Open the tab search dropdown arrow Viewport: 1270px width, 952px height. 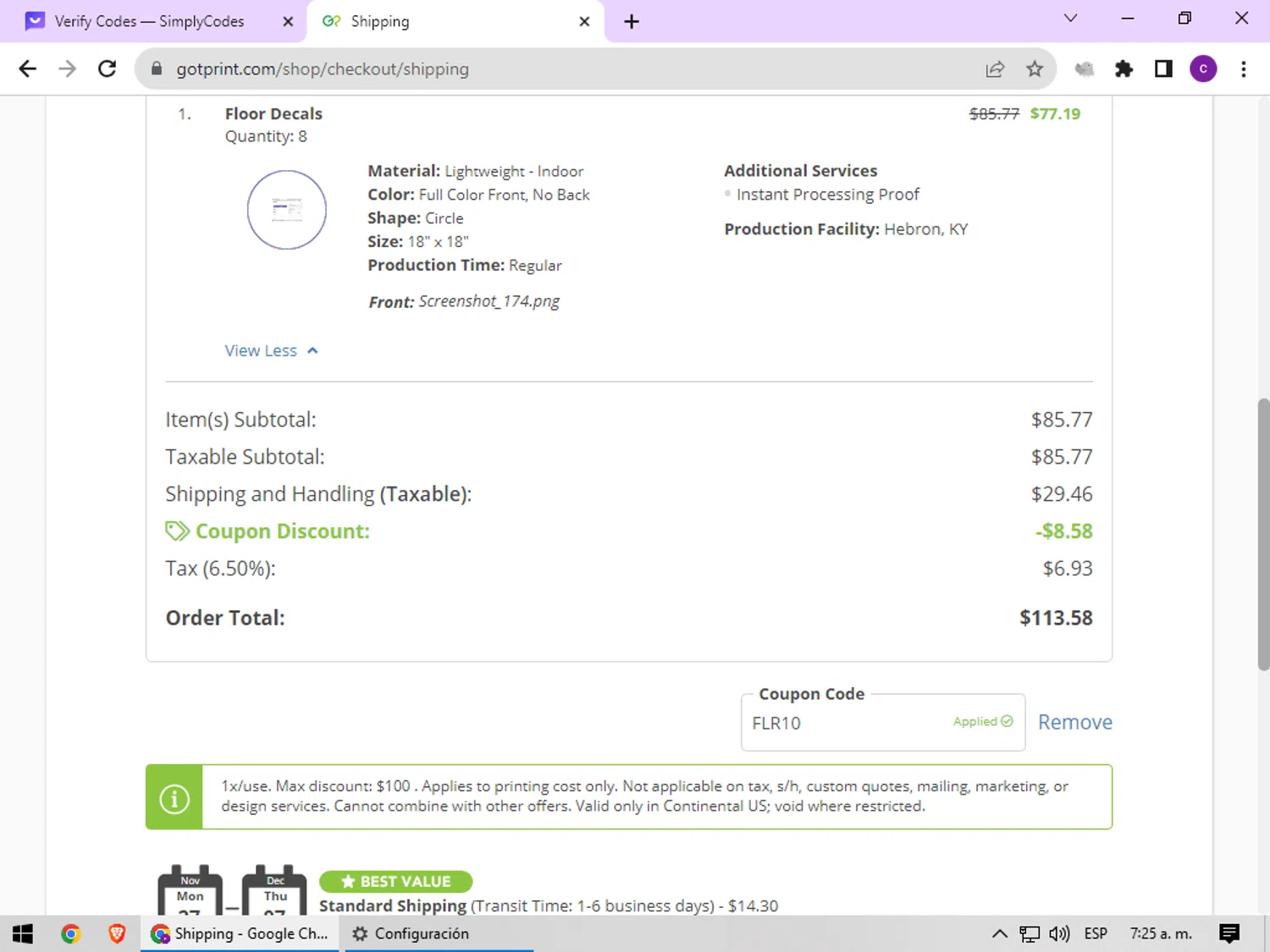(x=1070, y=18)
